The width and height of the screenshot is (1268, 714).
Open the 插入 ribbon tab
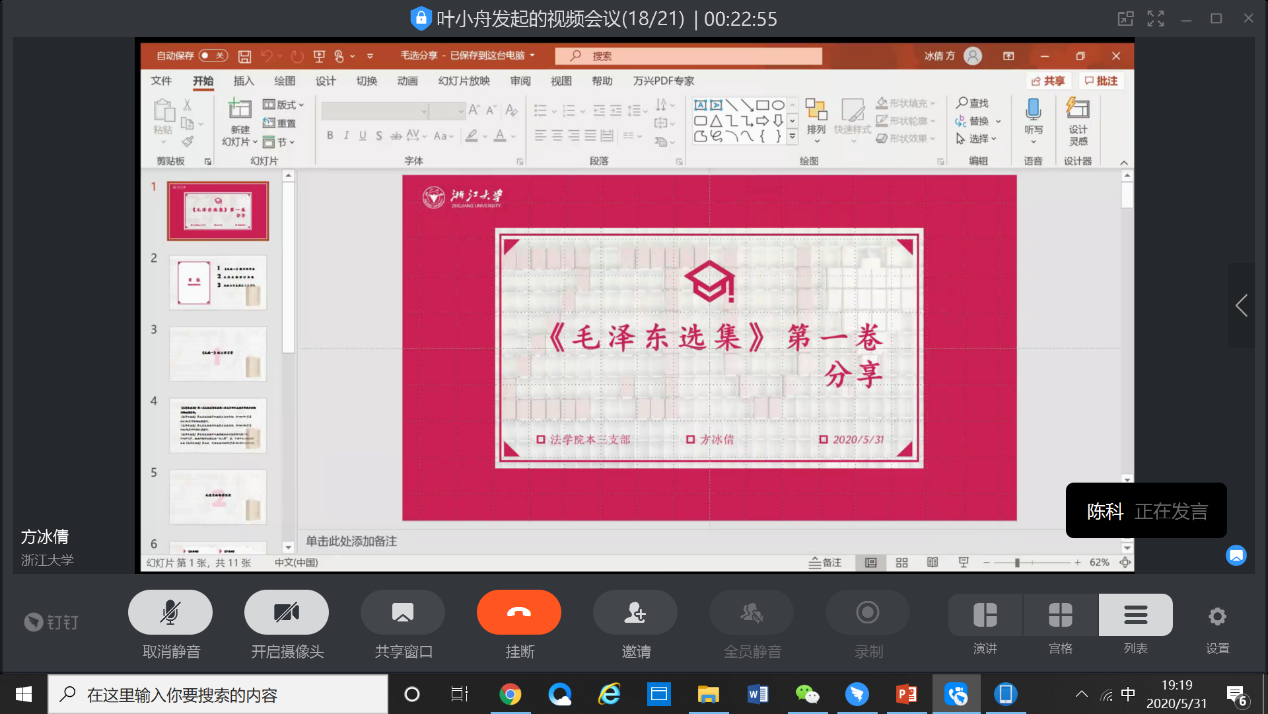point(244,81)
